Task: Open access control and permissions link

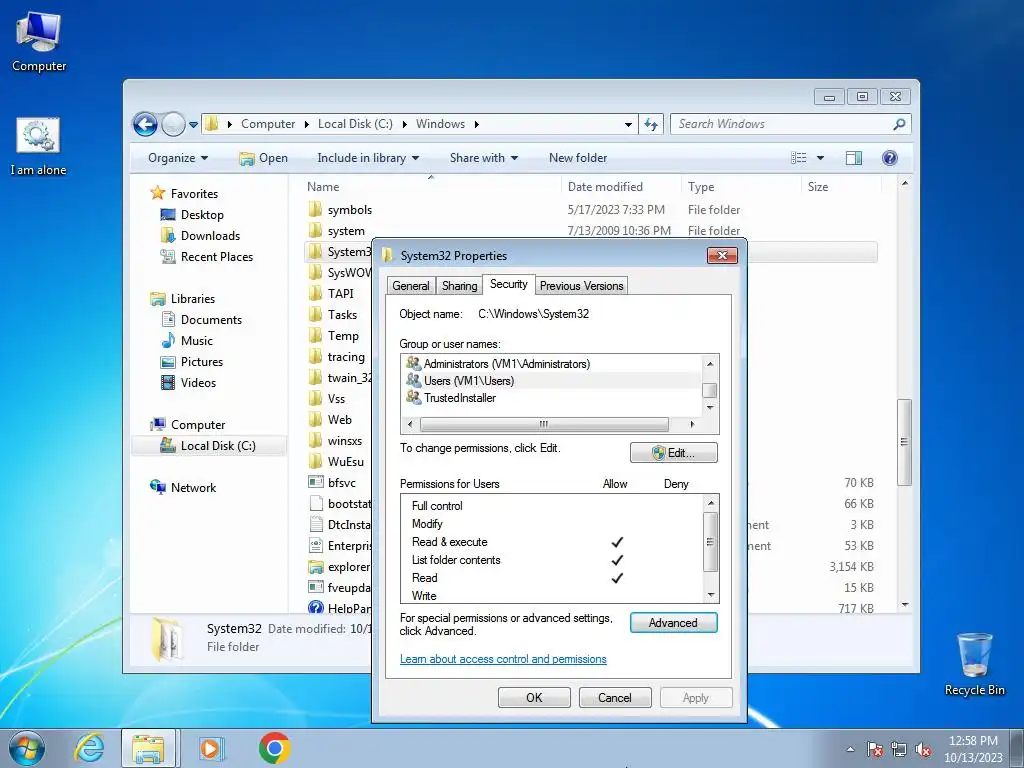Action: point(503,659)
